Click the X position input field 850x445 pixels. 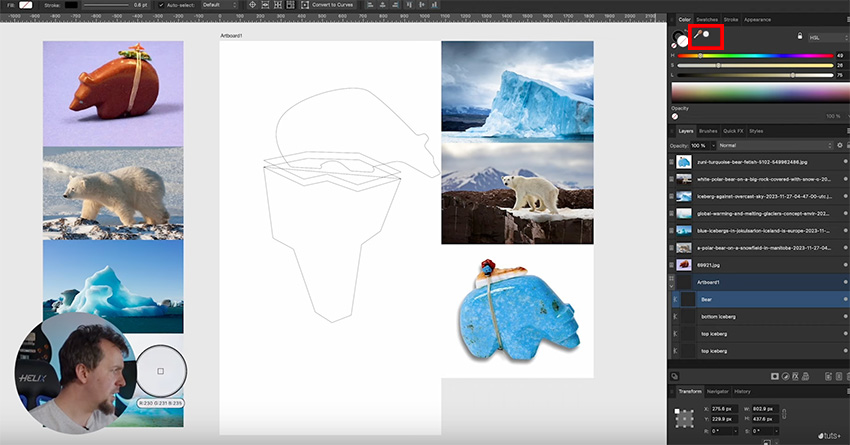pos(722,410)
